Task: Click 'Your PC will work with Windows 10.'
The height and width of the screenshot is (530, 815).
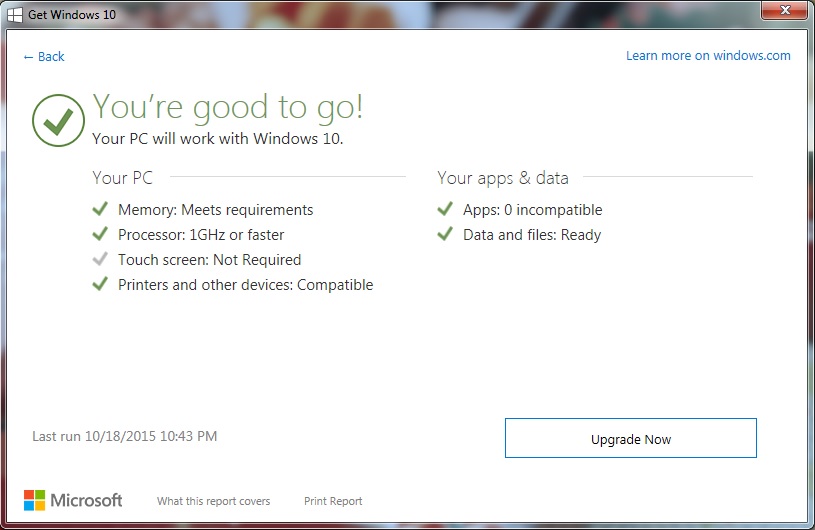Action: click(218, 139)
